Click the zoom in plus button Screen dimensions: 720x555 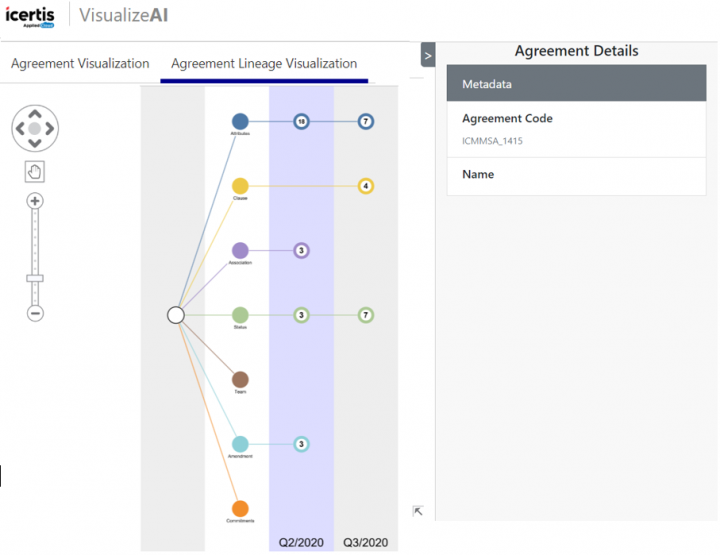pos(35,201)
